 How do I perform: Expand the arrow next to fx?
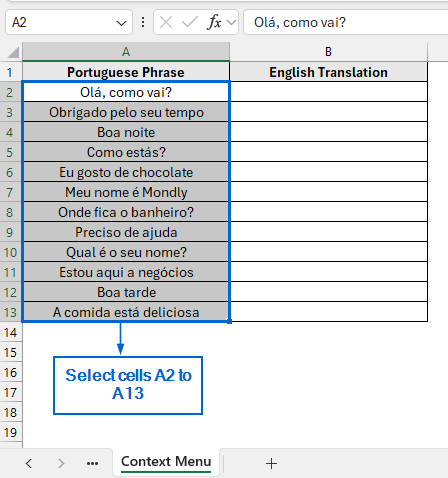(231, 23)
